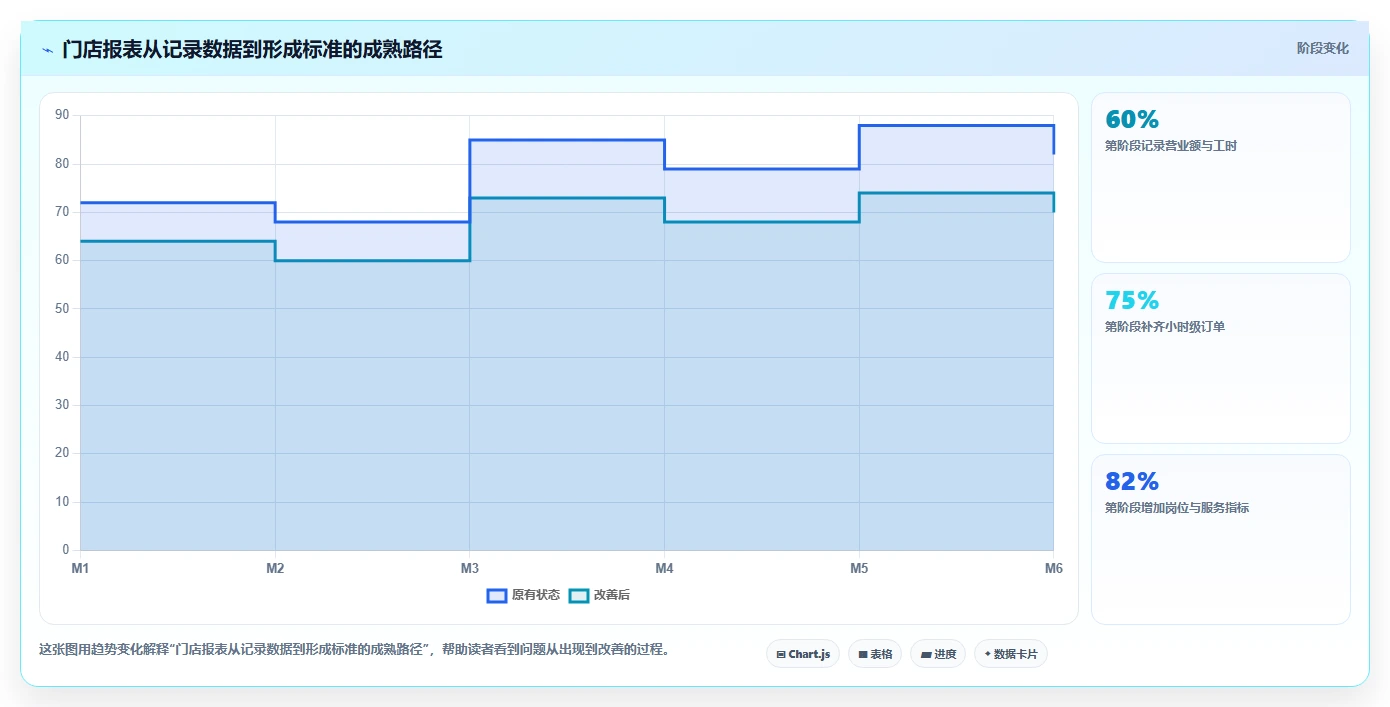Click the icon inside the Chart.js chip
This screenshot has height=707, width=1390.
(x=781, y=655)
